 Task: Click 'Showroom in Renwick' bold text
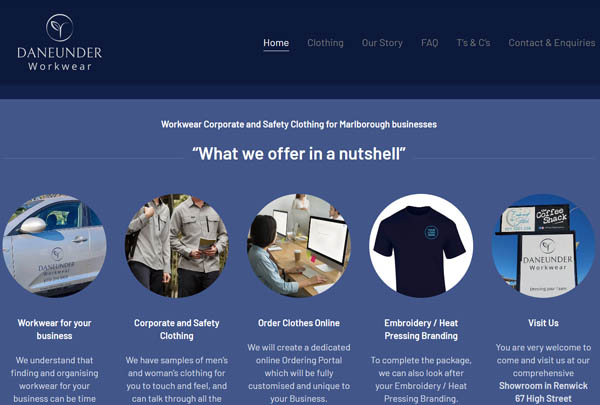543,385
